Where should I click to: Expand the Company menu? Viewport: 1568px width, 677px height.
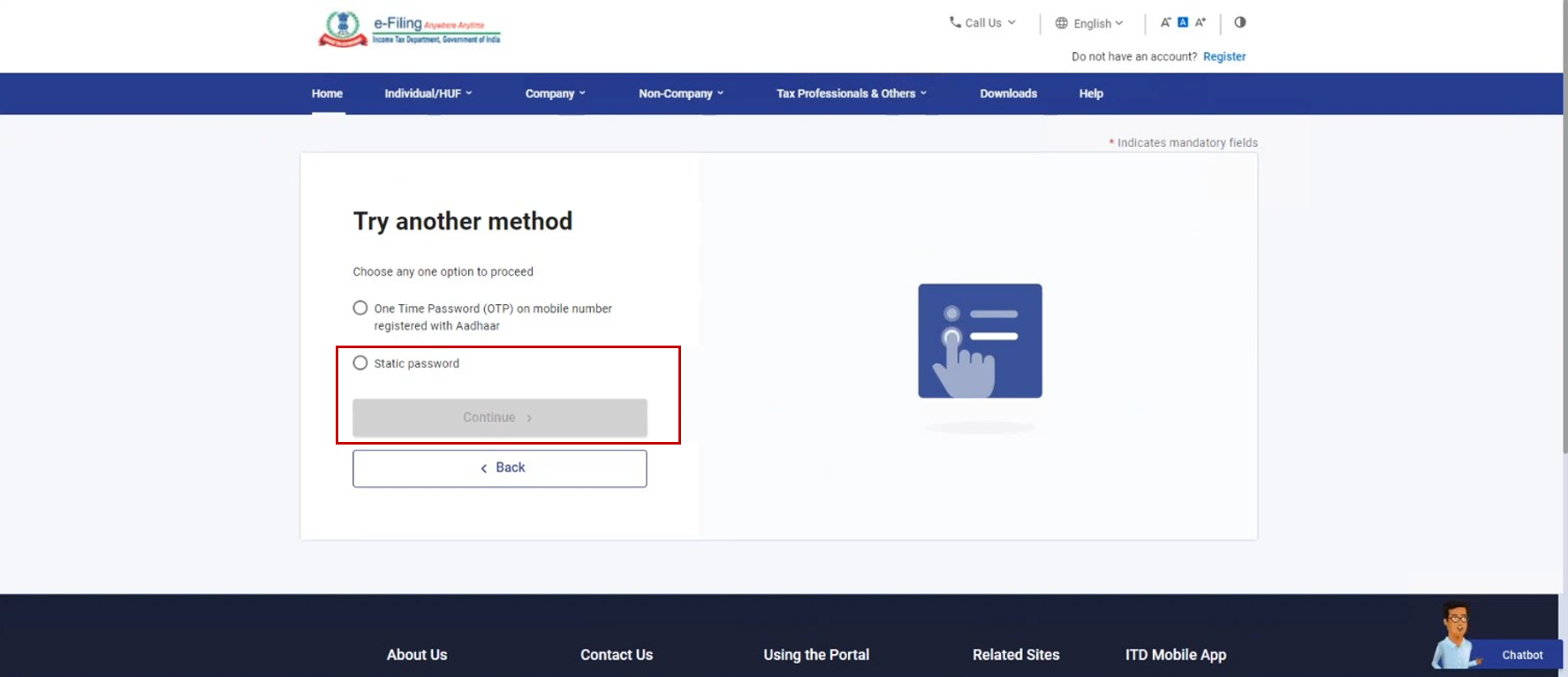point(555,94)
